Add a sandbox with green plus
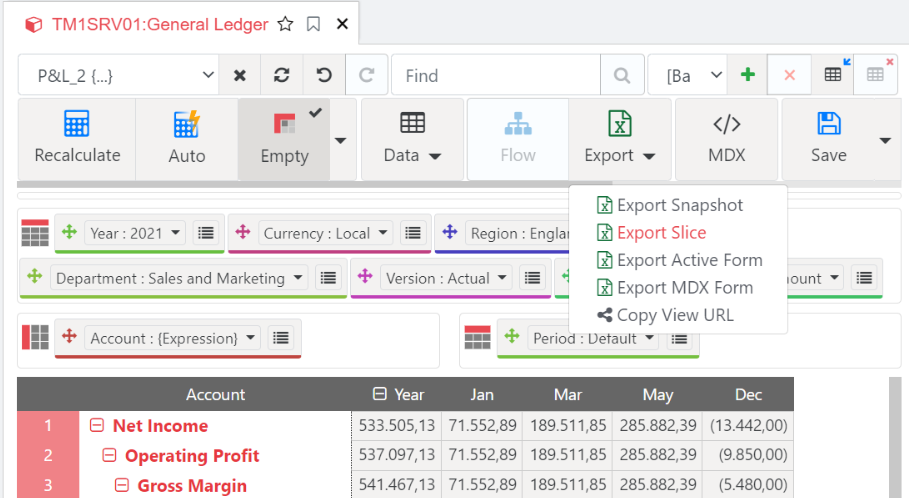909x498 pixels. pyautogui.click(x=748, y=75)
